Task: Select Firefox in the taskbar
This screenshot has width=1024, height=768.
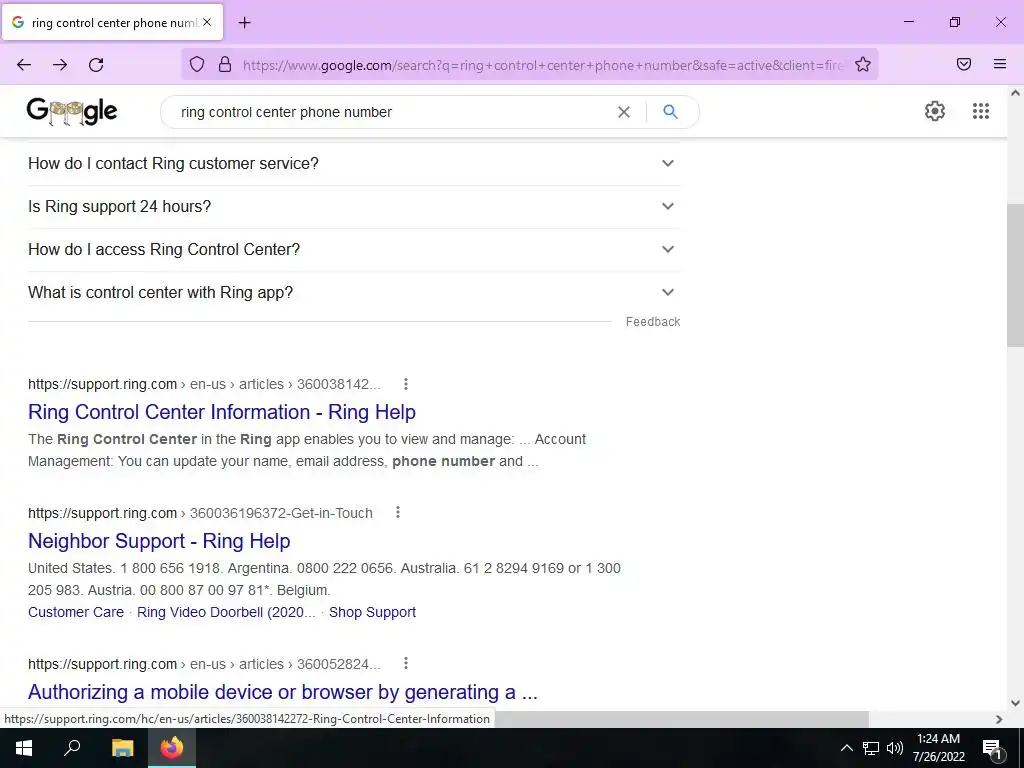Action: (172, 748)
